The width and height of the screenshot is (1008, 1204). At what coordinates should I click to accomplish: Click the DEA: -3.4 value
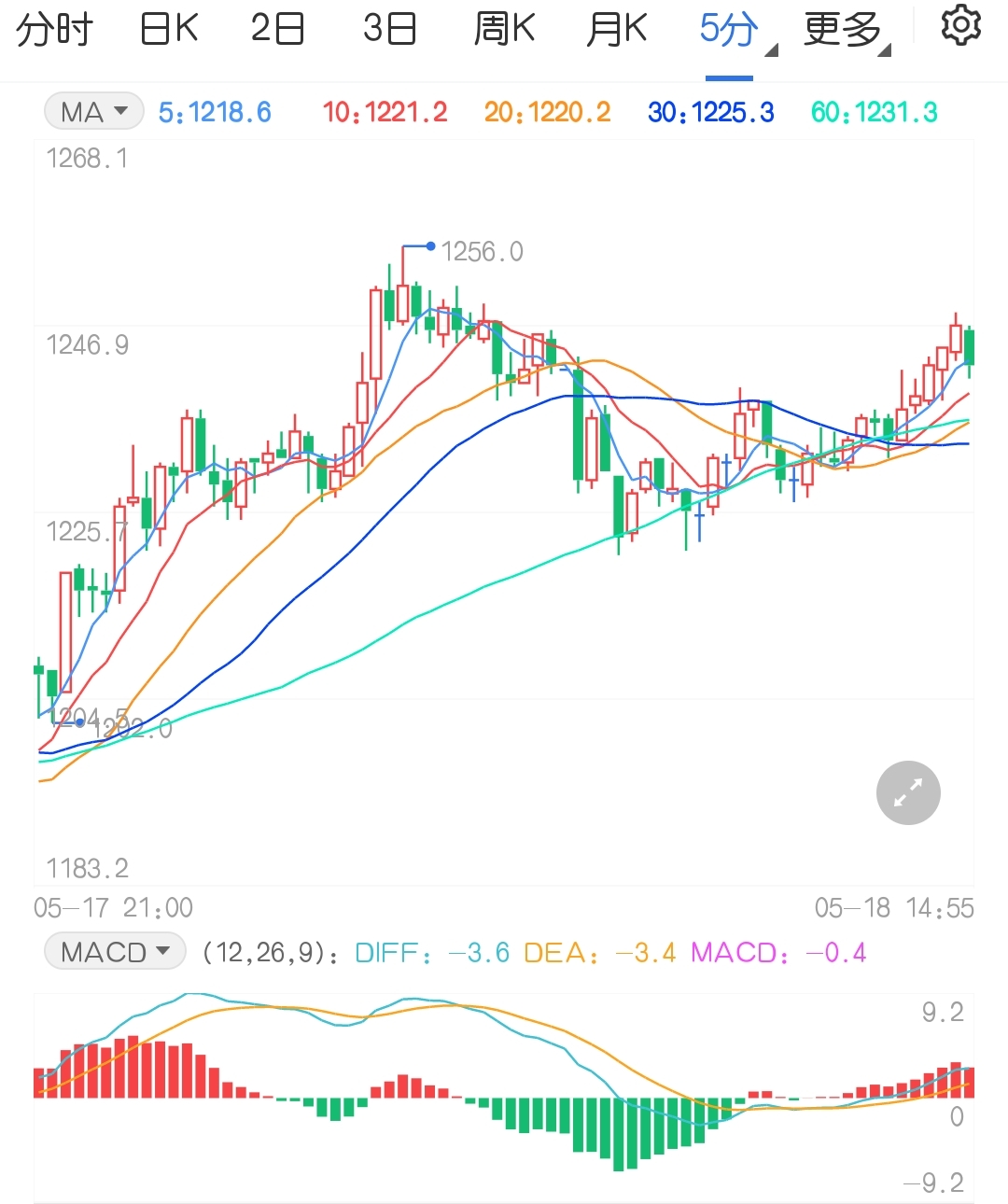tap(600, 953)
